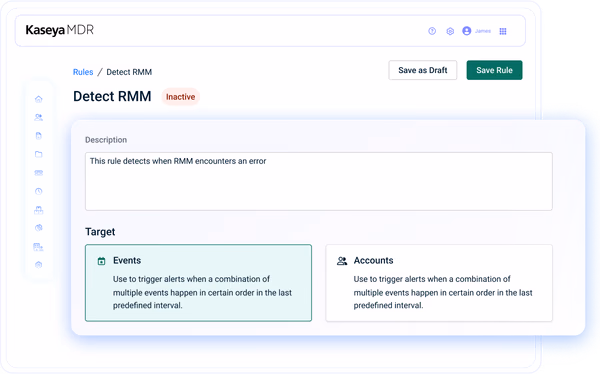
Task: Click the Target section heading
Action: click(x=100, y=232)
